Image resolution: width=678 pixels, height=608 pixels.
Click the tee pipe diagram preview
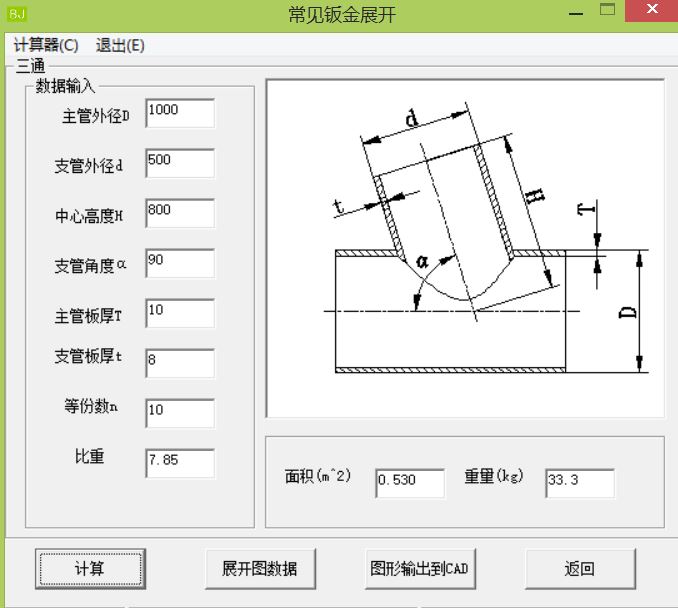[x=465, y=248]
